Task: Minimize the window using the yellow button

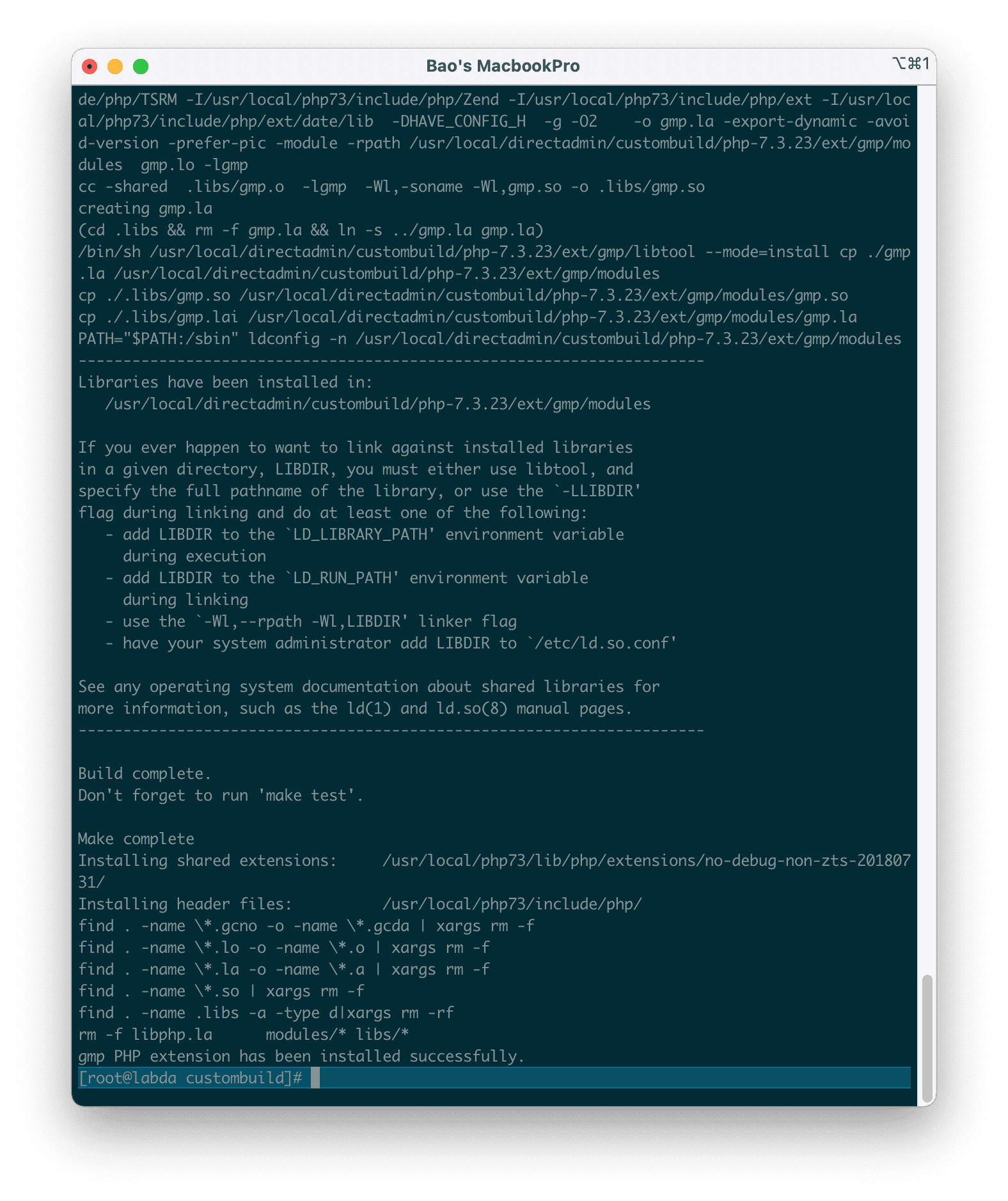Action: 115,67
